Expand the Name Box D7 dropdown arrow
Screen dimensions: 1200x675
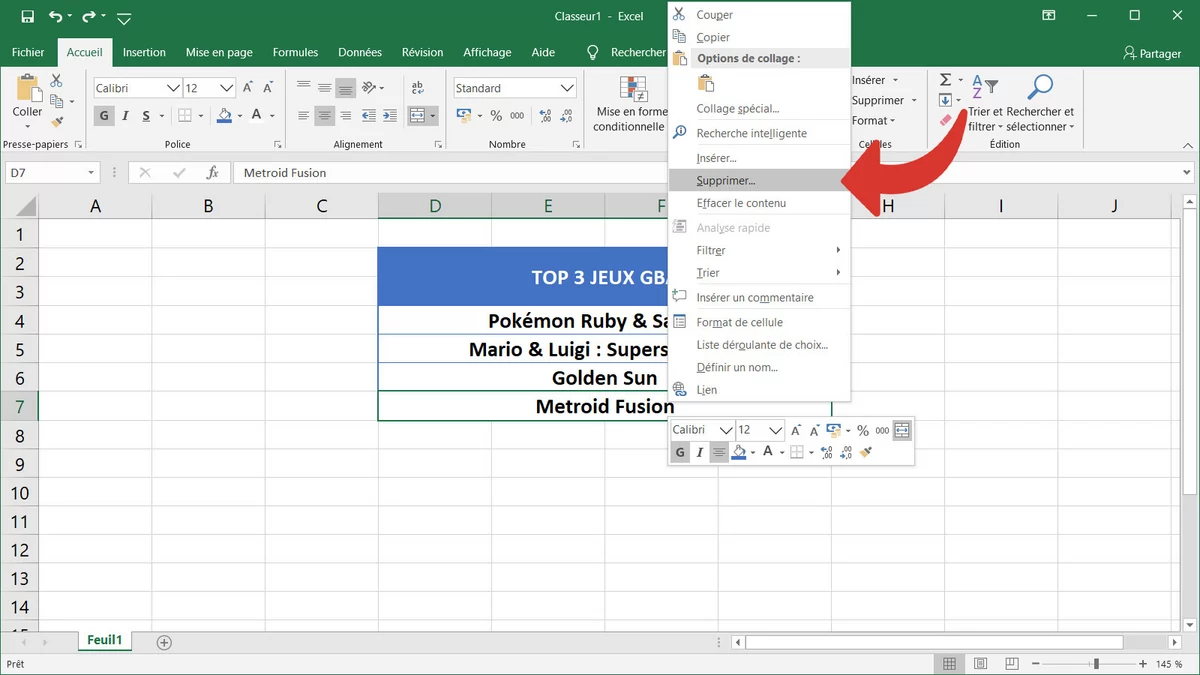pyautogui.click(x=91, y=173)
